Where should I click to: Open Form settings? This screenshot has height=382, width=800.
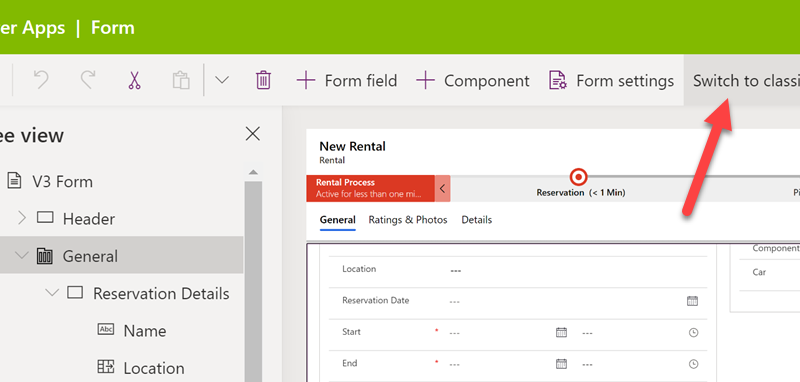click(611, 81)
